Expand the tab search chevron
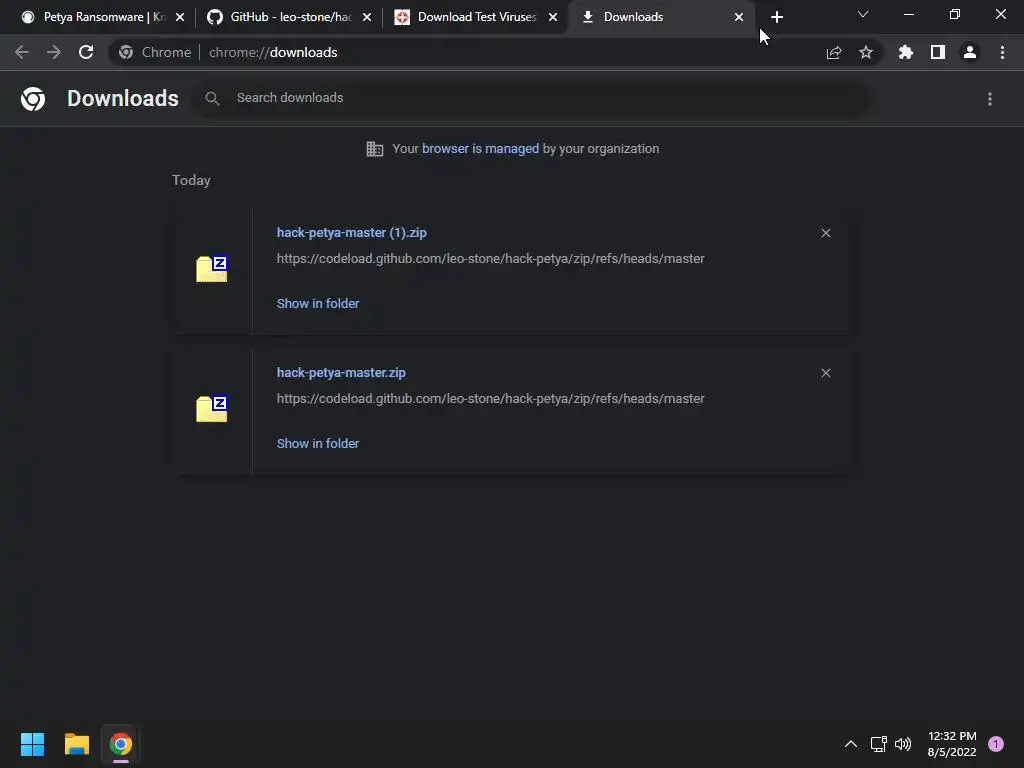 tap(863, 14)
